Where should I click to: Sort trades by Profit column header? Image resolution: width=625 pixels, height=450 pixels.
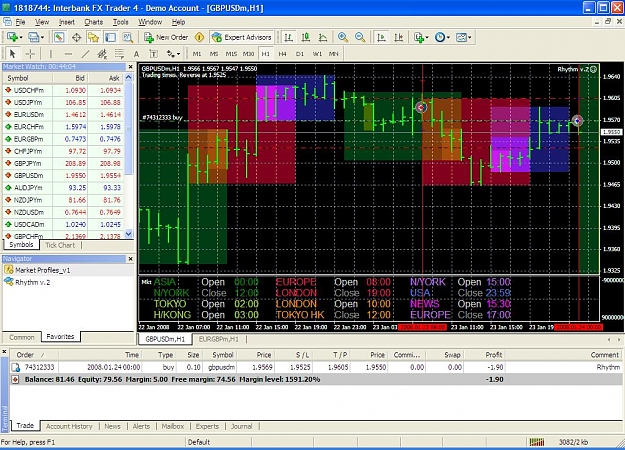[x=483, y=355]
